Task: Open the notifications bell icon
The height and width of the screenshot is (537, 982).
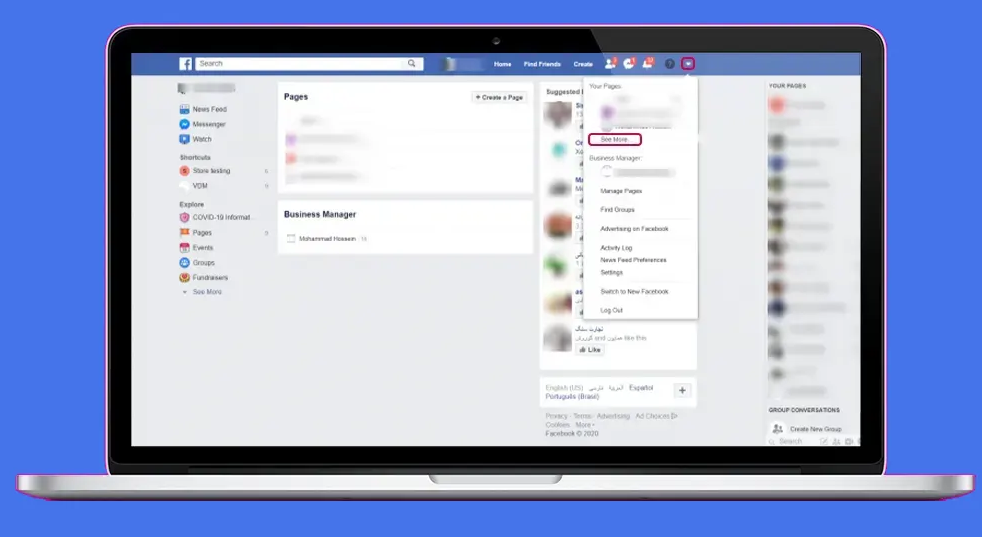Action: pos(648,63)
